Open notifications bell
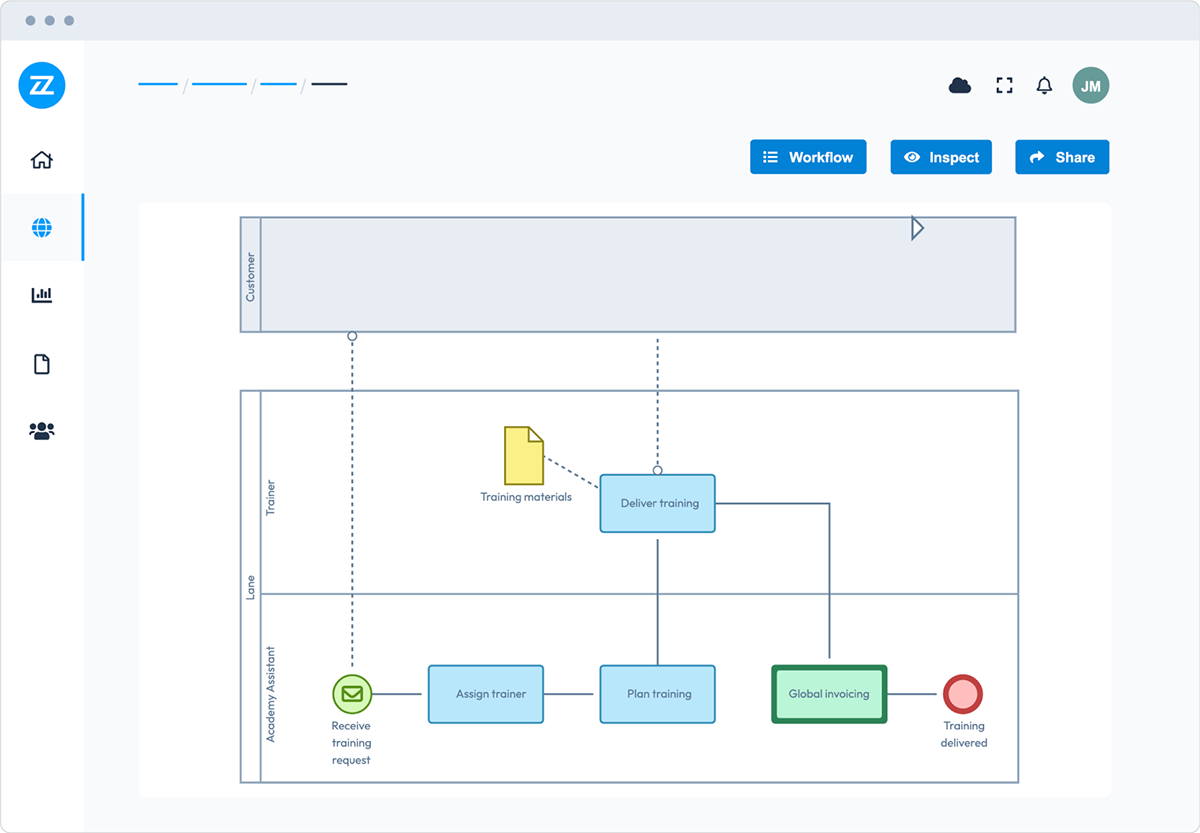Screen dimensions: 1200x833 [1044, 86]
